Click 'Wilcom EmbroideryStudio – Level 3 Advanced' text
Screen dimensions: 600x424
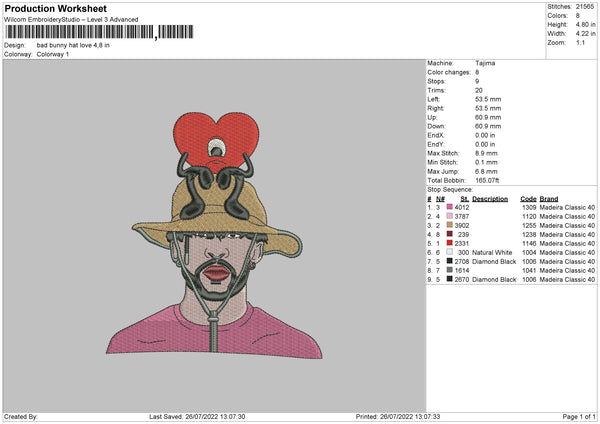tap(71, 20)
